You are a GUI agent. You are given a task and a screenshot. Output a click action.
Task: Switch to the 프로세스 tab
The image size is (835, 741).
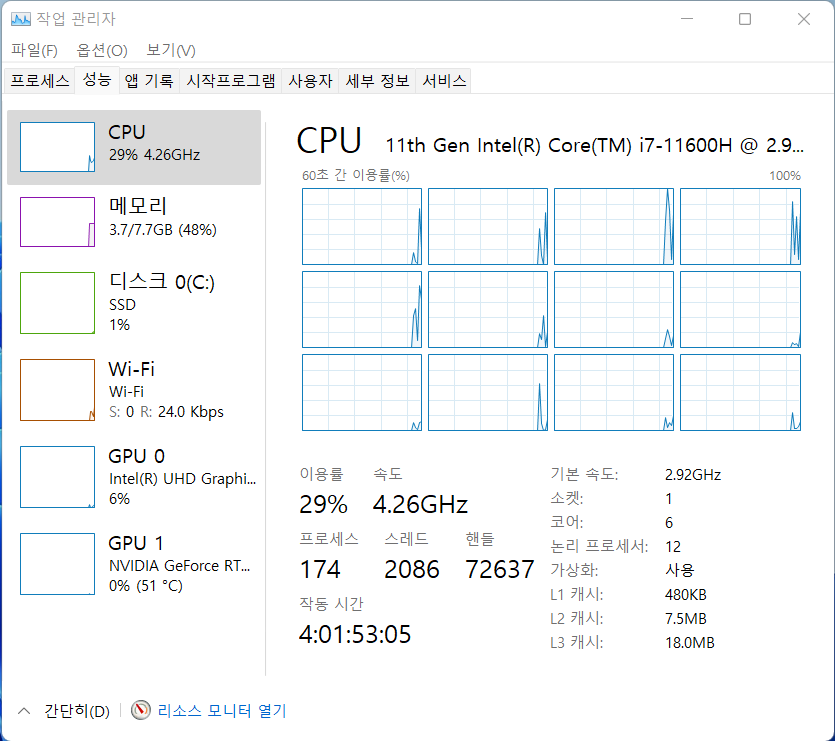pos(40,81)
